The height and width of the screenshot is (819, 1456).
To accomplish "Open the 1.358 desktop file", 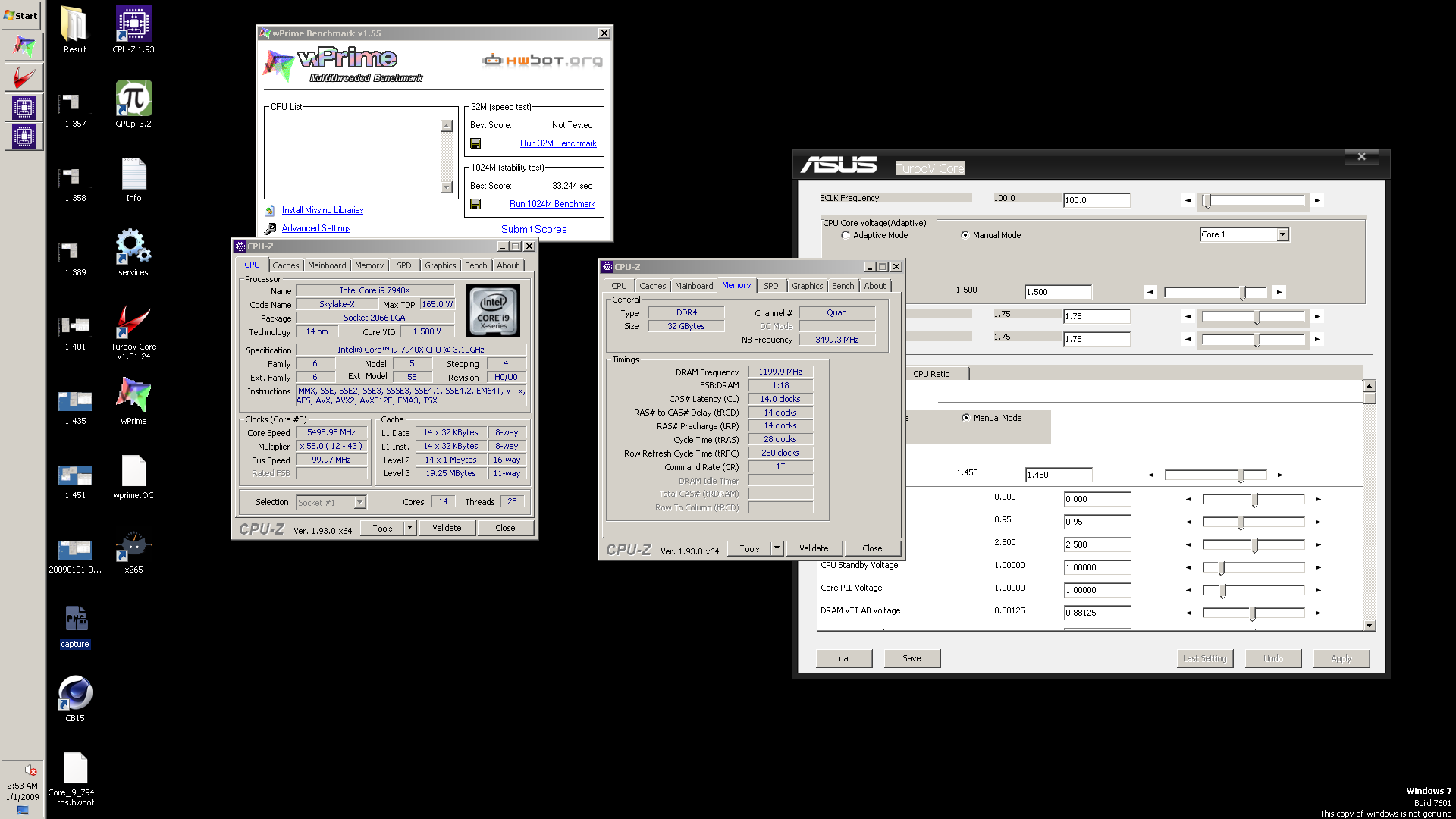I will click(x=75, y=184).
